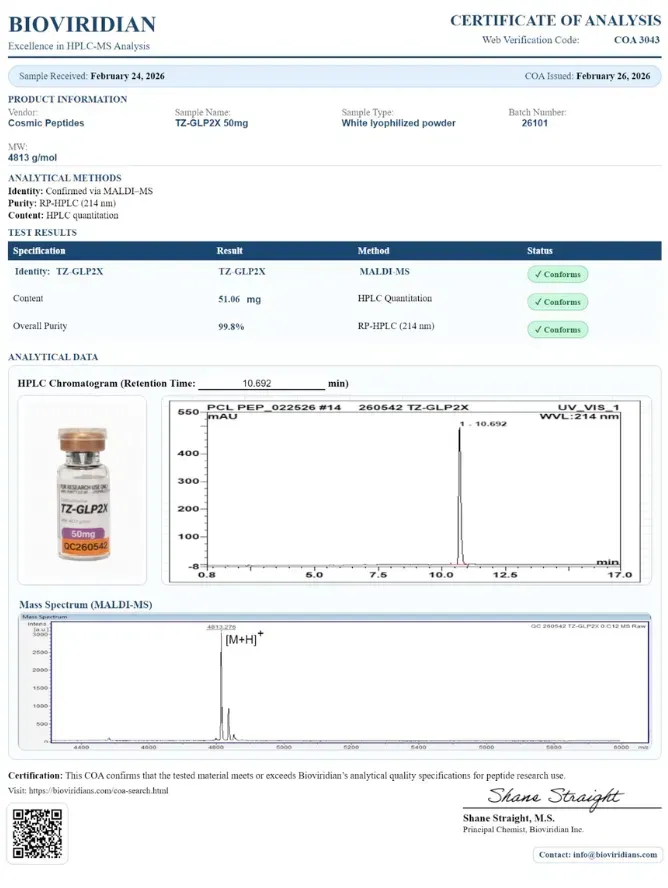Click the TZ-GLP2X vial photo
The image size is (668, 888).
[83, 490]
